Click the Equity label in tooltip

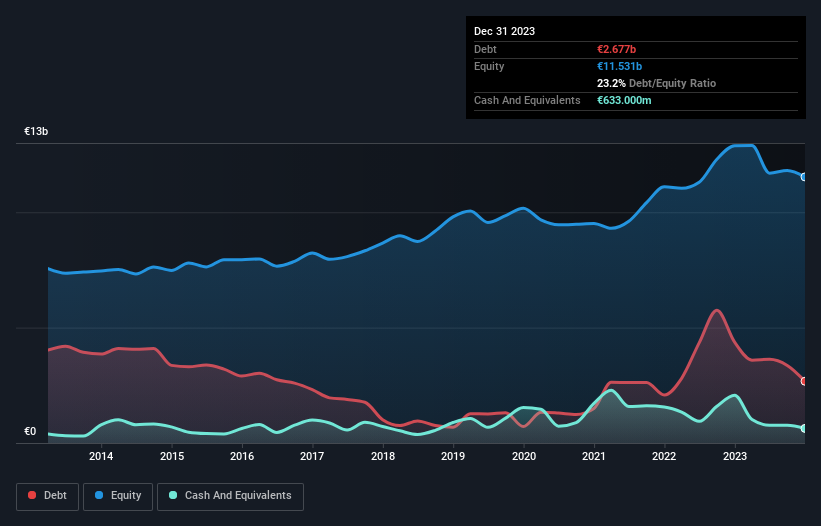tap(489, 66)
